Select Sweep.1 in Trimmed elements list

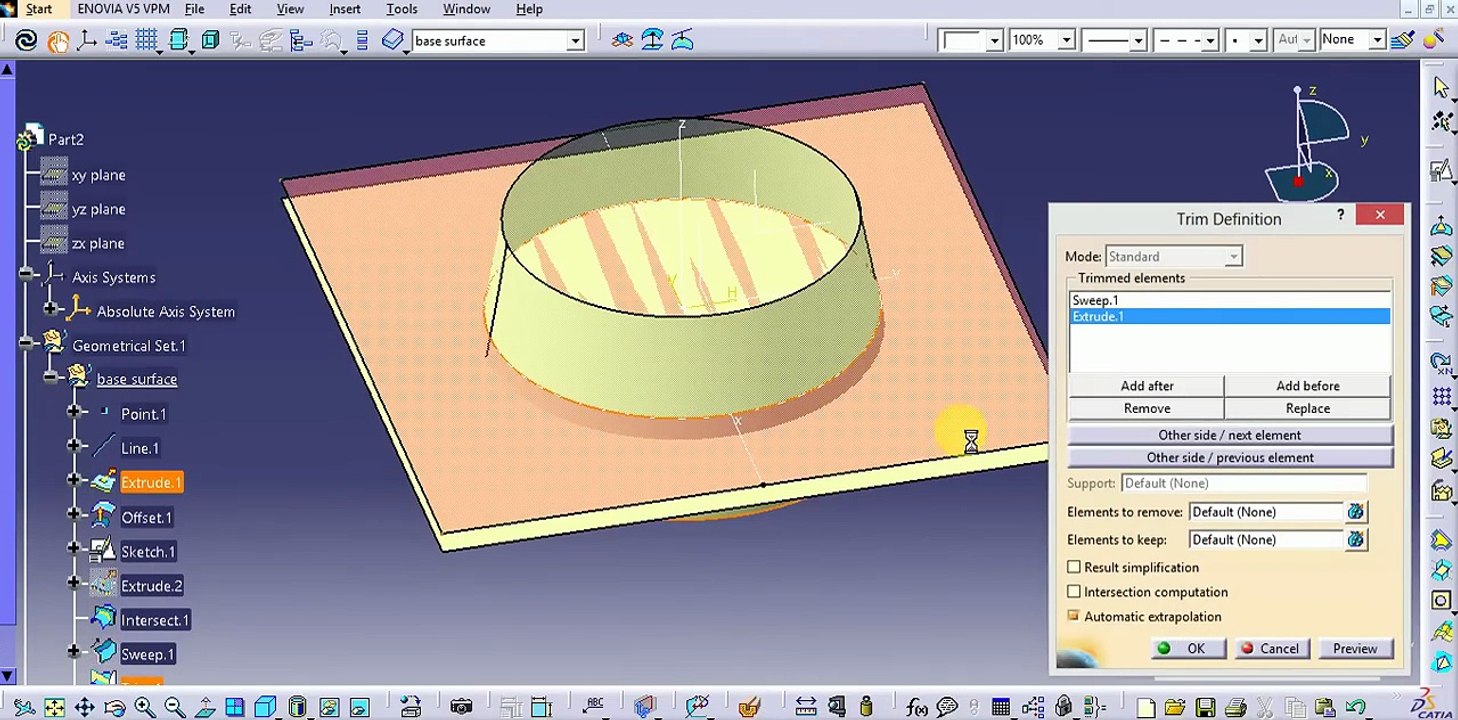[1095, 300]
